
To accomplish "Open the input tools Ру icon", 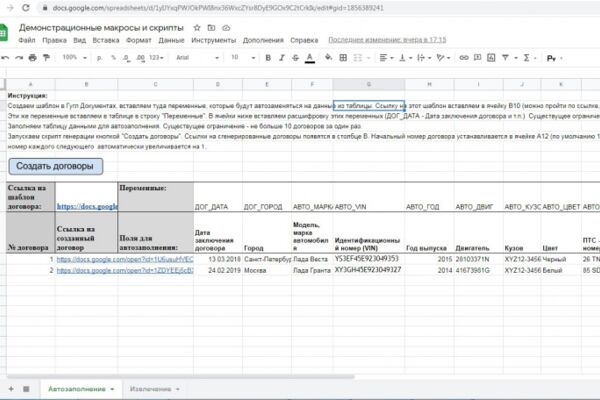I will click(x=551, y=58).
